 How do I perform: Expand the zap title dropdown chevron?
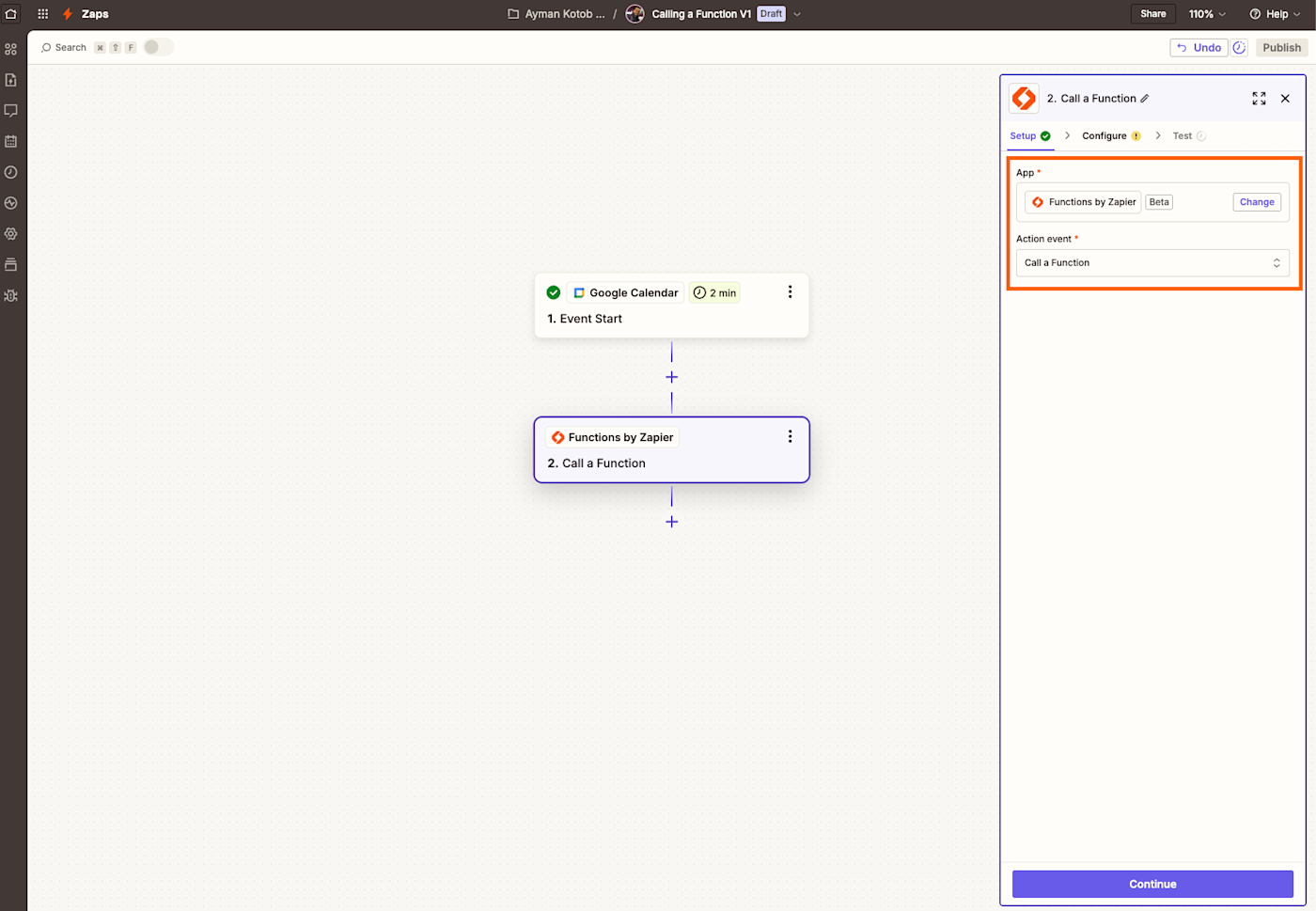click(797, 14)
